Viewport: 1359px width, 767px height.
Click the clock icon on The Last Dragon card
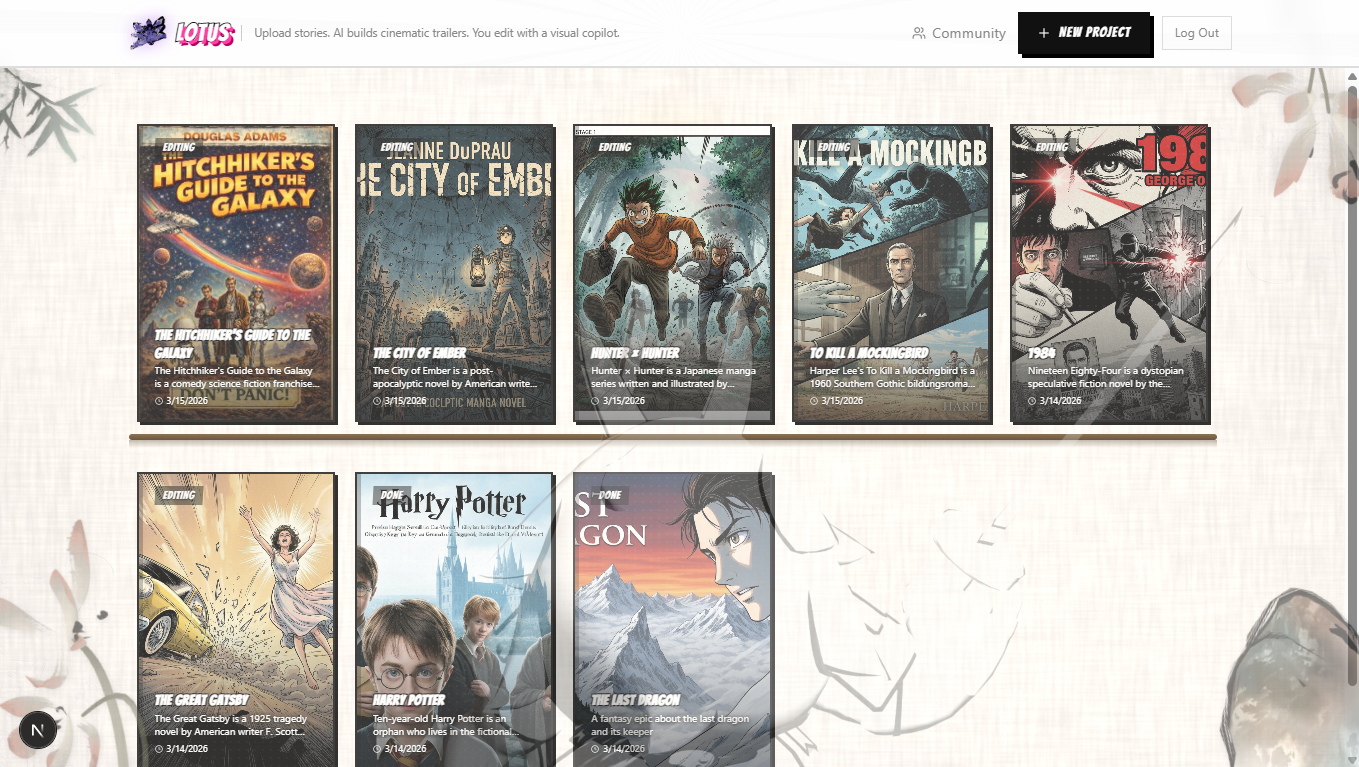595,749
